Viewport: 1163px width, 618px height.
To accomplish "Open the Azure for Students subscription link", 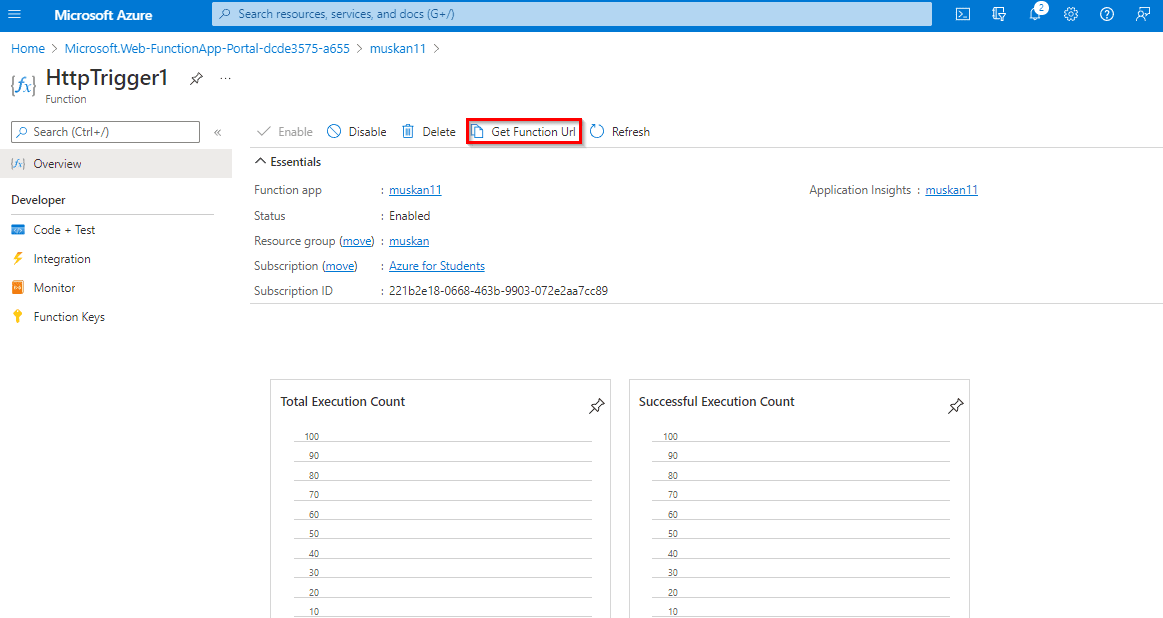I will tap(436, 266).
